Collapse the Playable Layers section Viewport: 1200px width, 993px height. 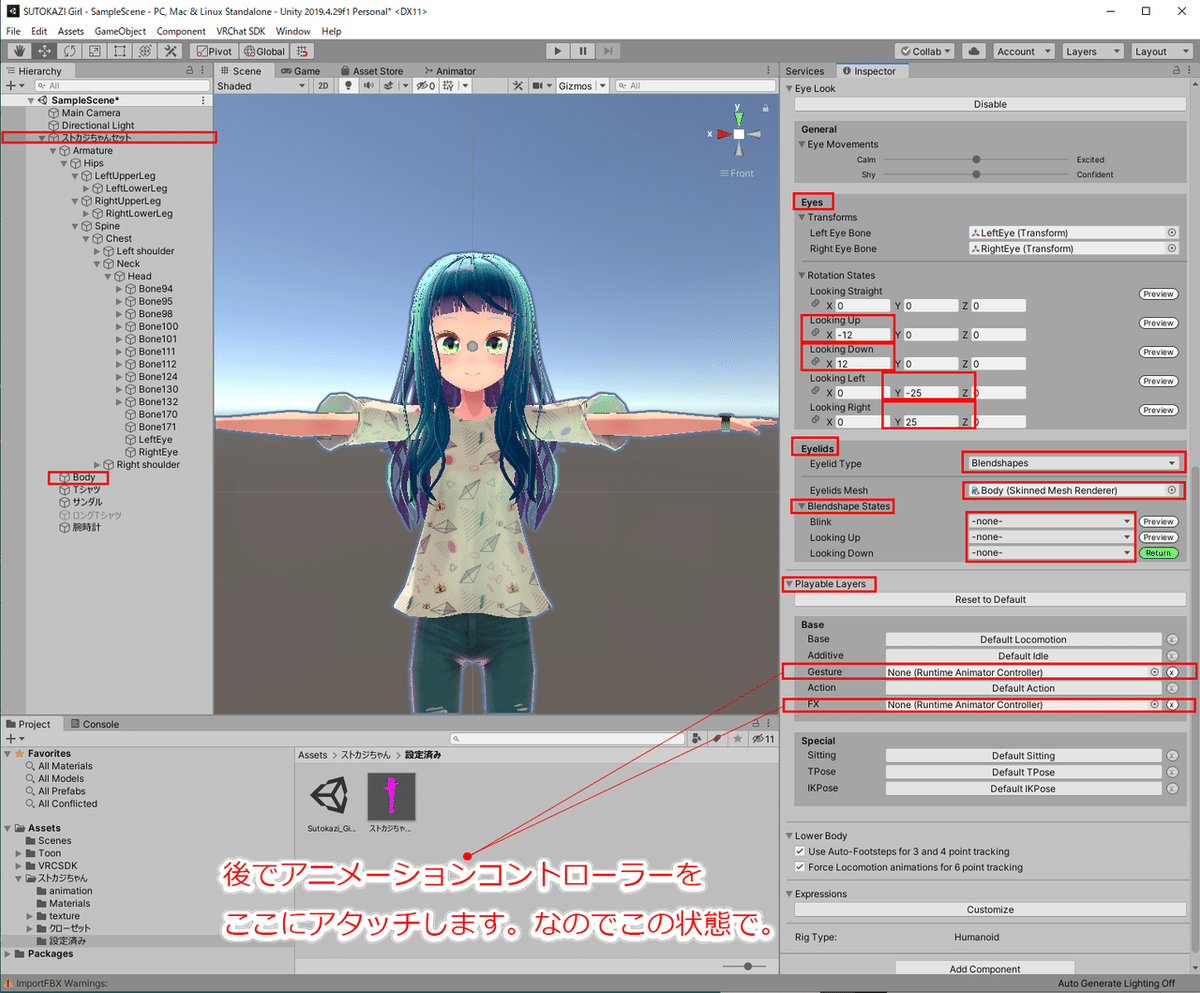click(x=789, y=584)
